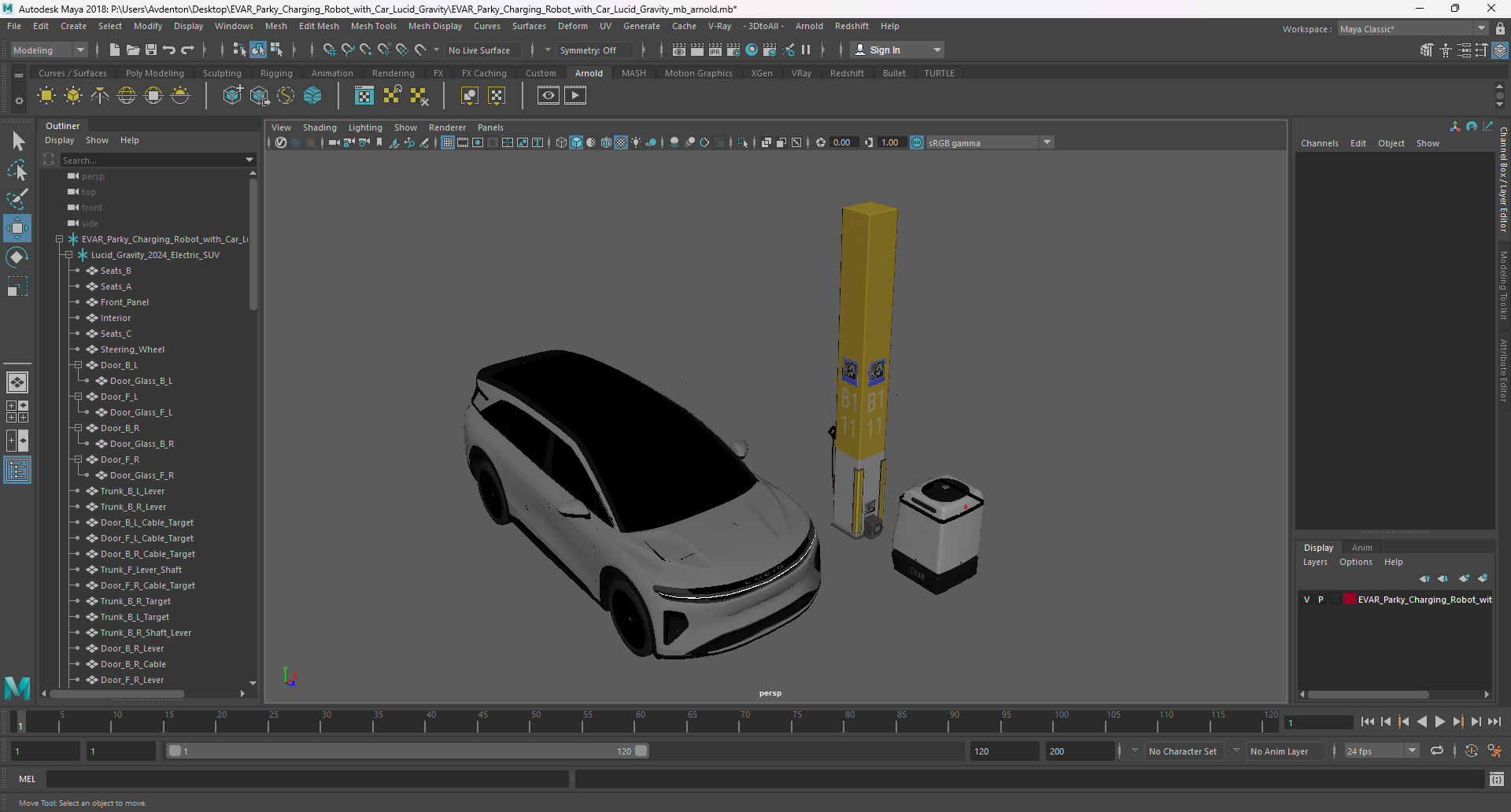Click the red layer color swatch
Viewport: 1511px width, 812px height.
1350,600
